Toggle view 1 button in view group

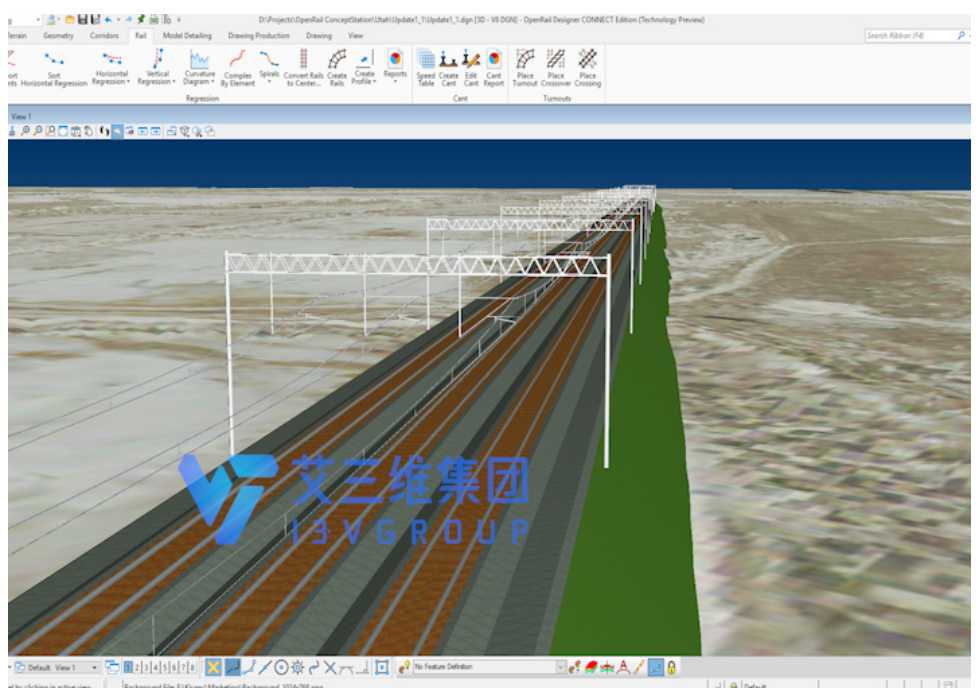(128, 667)
